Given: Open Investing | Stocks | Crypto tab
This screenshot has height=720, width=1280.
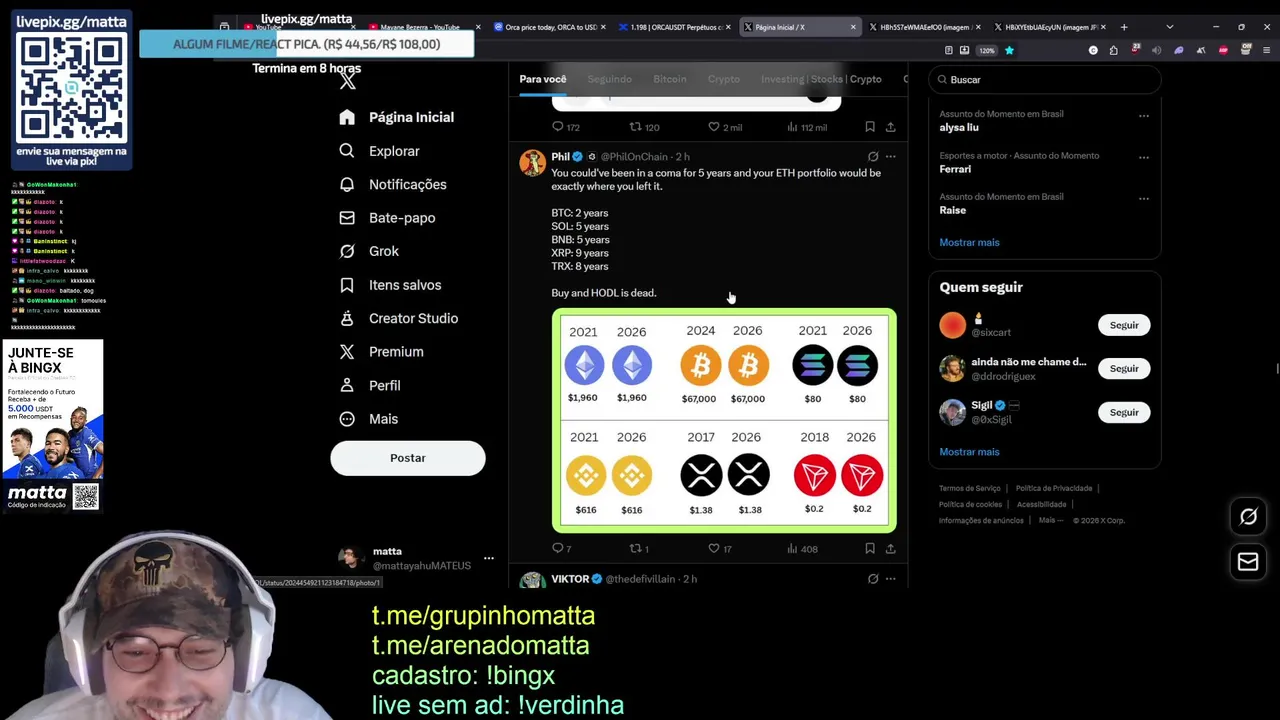Looking at the screenshot, I should pyautogui.click(x=821, y=79).
